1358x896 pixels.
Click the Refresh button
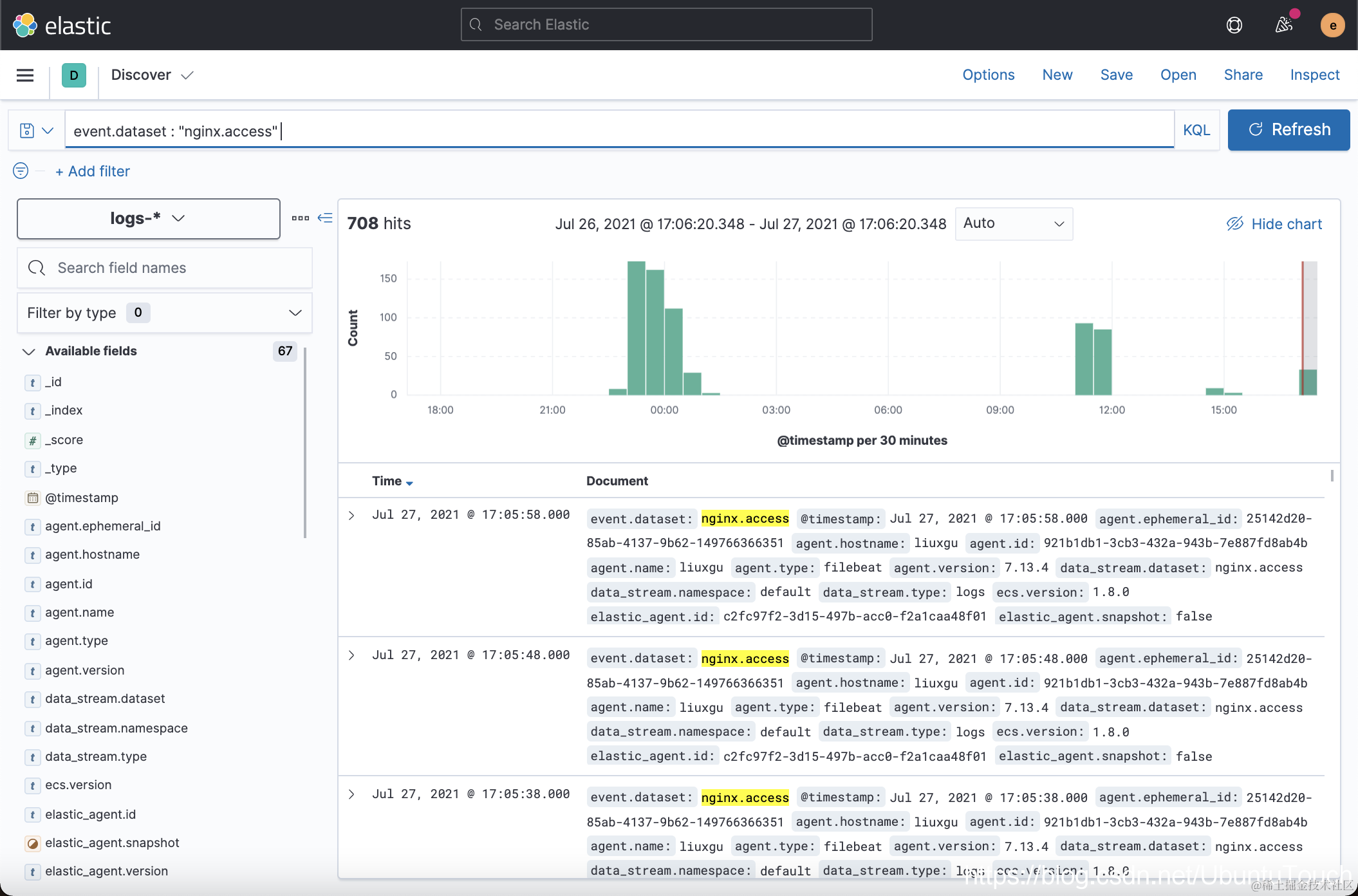coord(1288,130)
